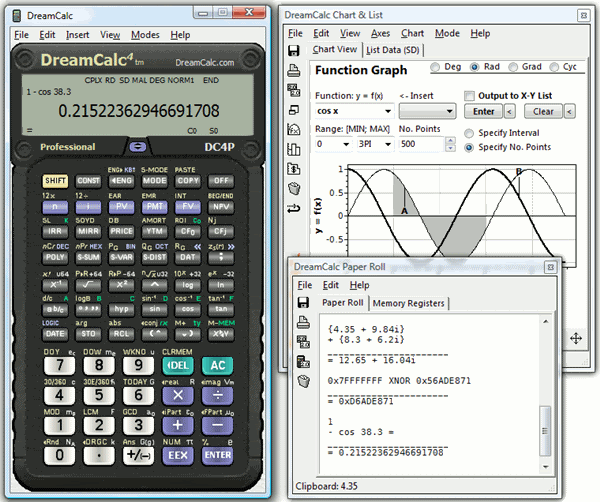The width and height of the screenshot is (600, 502).
Task: Click the cos key on calculator
Action: click(x=188, y=309)
